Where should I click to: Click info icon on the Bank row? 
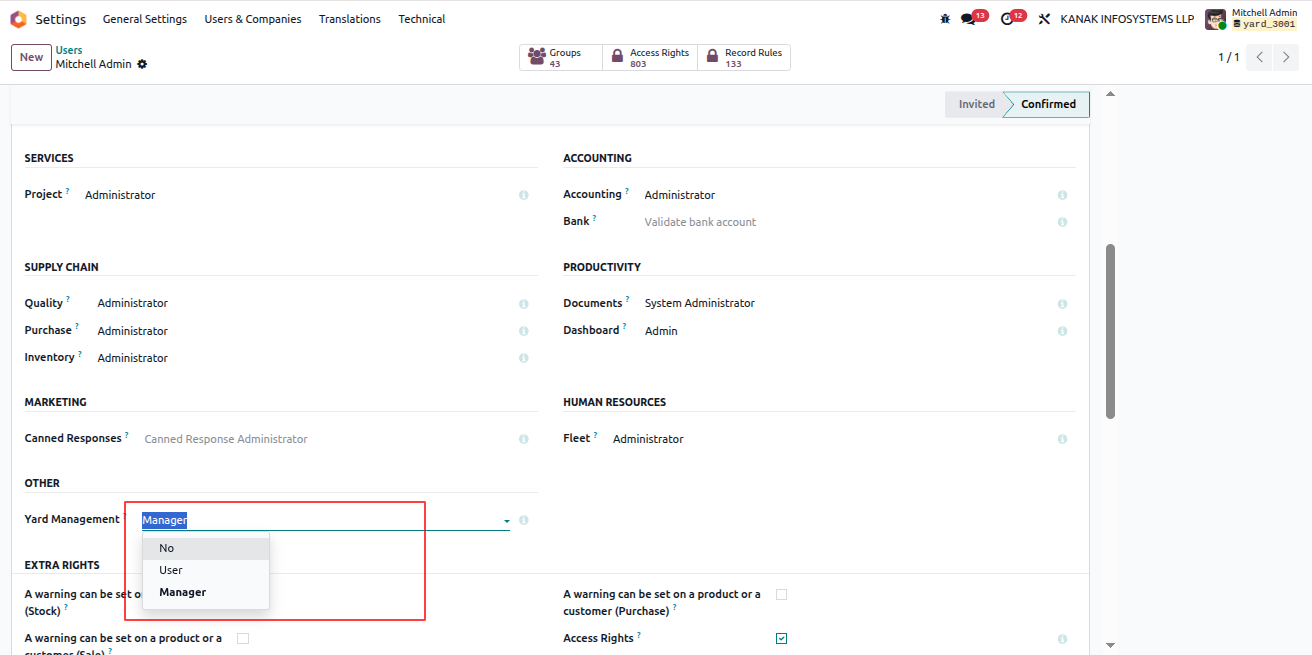tap(1062, 222)
